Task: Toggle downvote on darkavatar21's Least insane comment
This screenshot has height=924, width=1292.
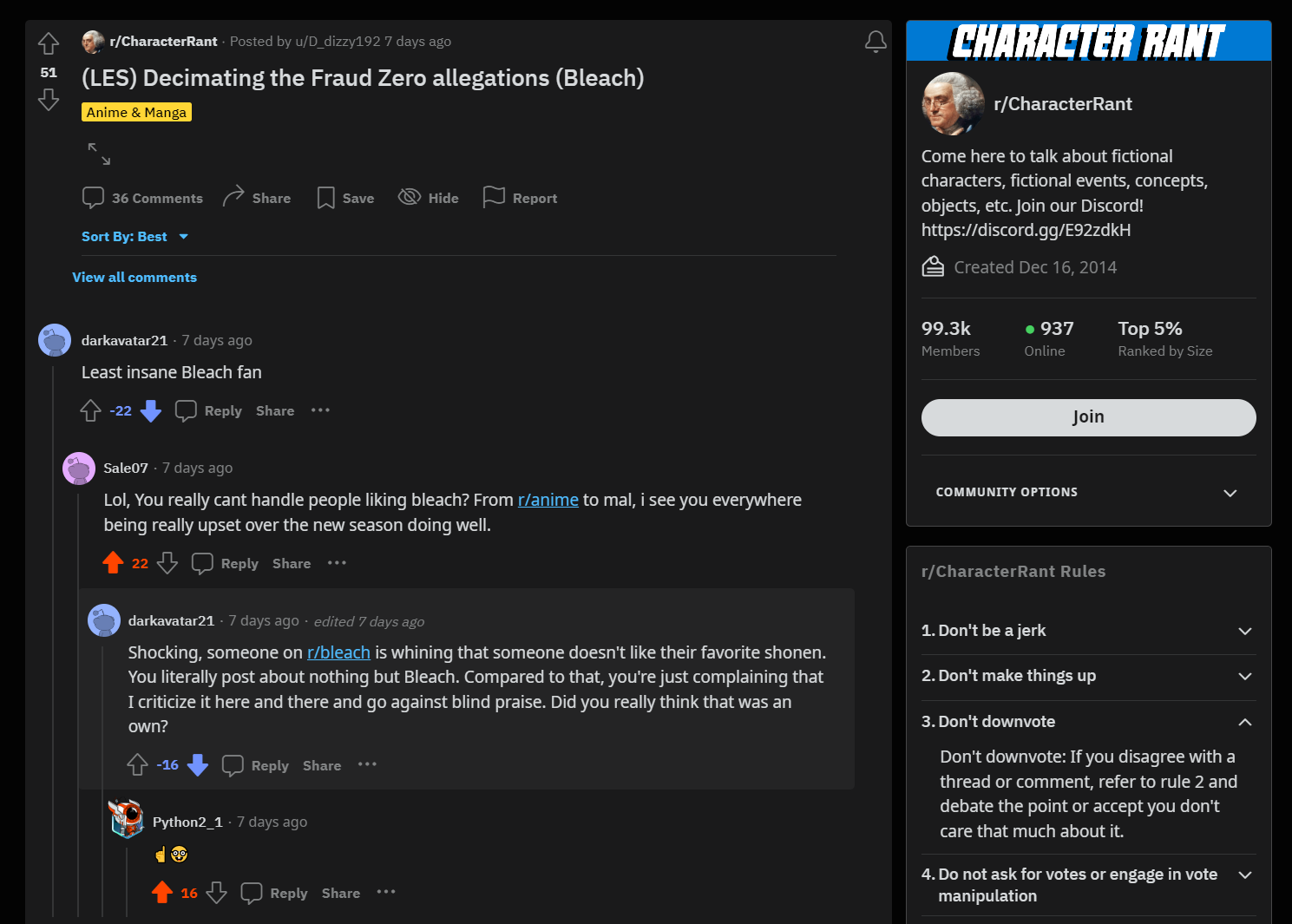Action: 151,410
